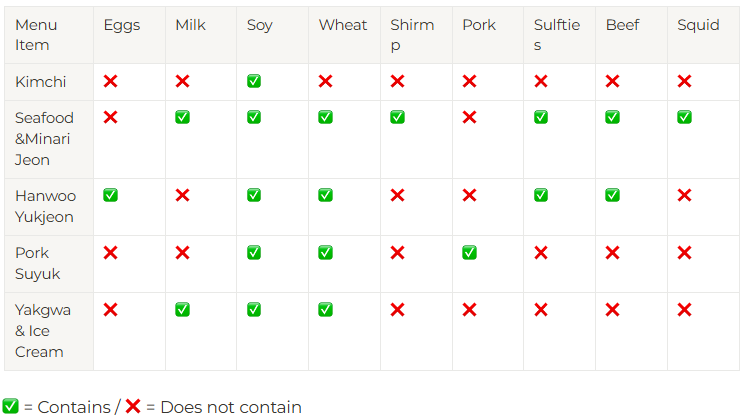The image size is (743, 419).
Task: Select the Squid column header
Action: [698, 25]
